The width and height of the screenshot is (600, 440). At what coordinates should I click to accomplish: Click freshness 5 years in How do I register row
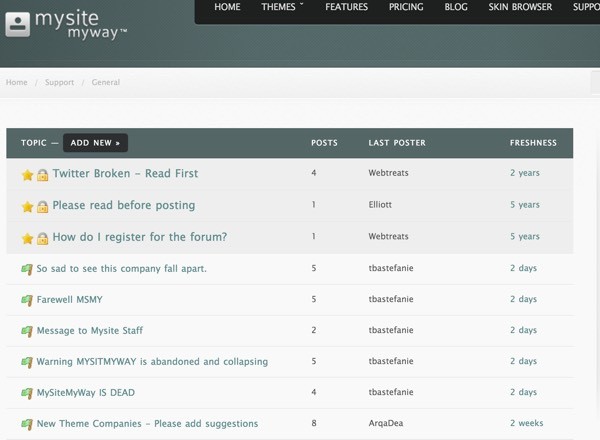click(x=525, y=236)
